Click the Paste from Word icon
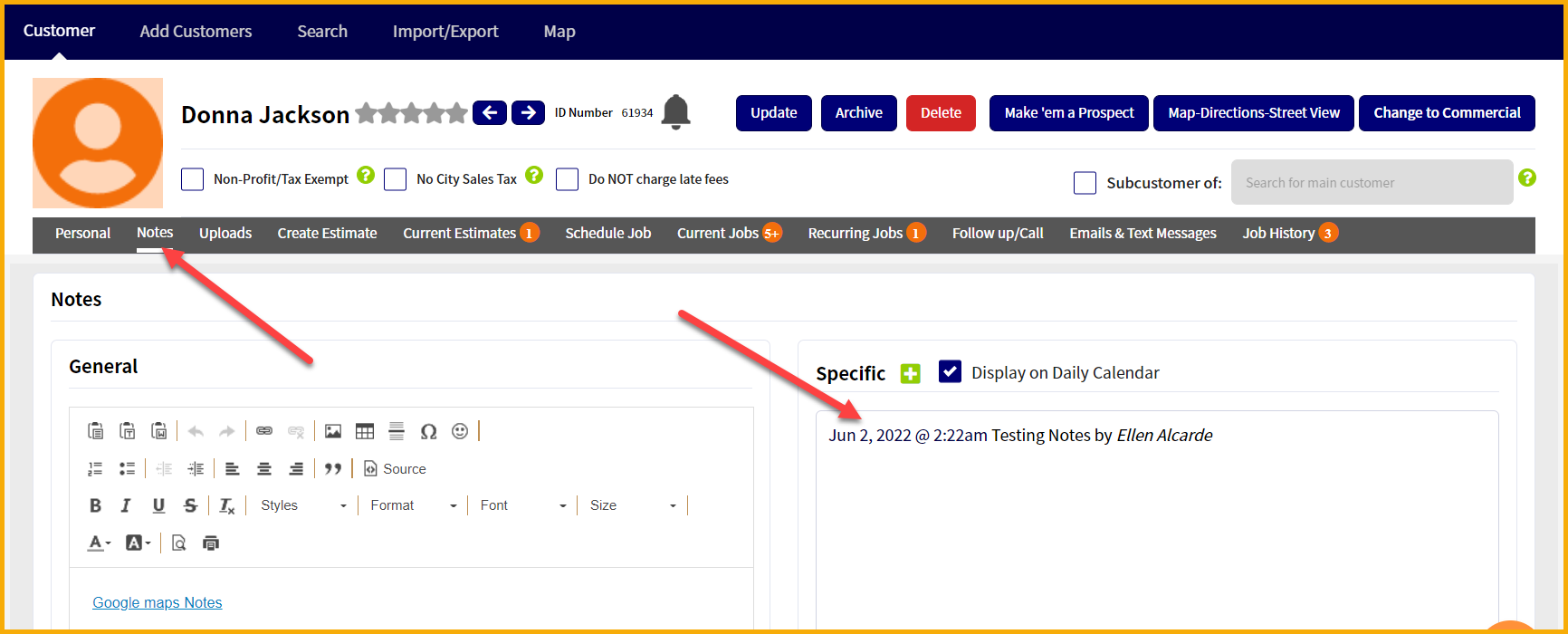 (x=159, y=431)
